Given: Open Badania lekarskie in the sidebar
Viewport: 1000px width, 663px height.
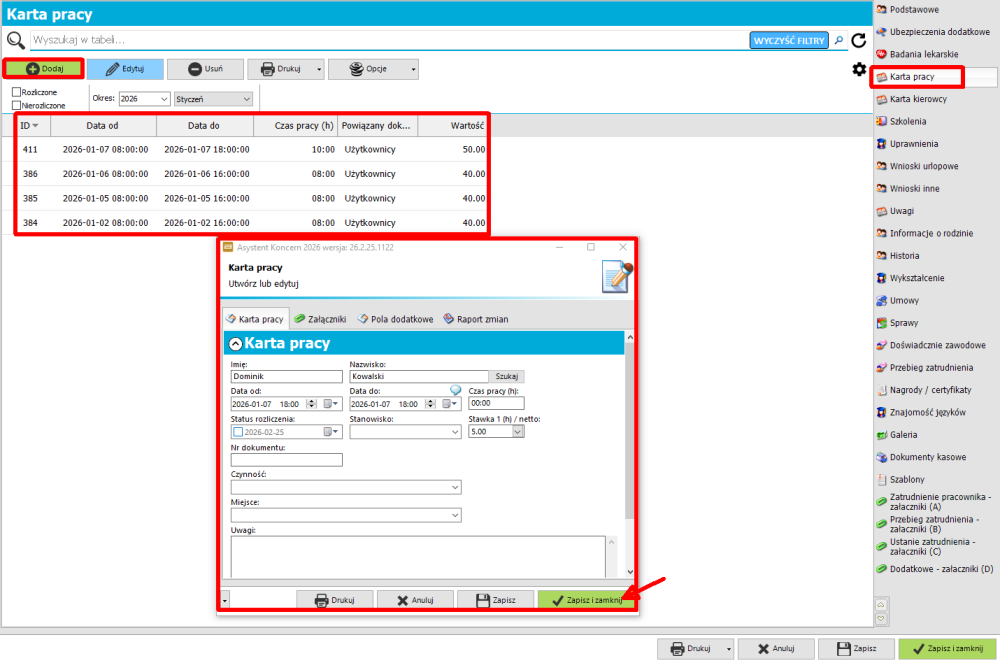Looking at the screenshot, I should tap(923, 54).
